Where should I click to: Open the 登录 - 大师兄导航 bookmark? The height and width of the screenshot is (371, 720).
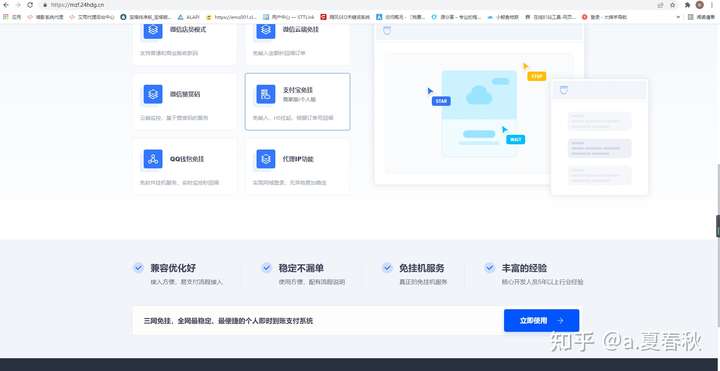[604, 17]
